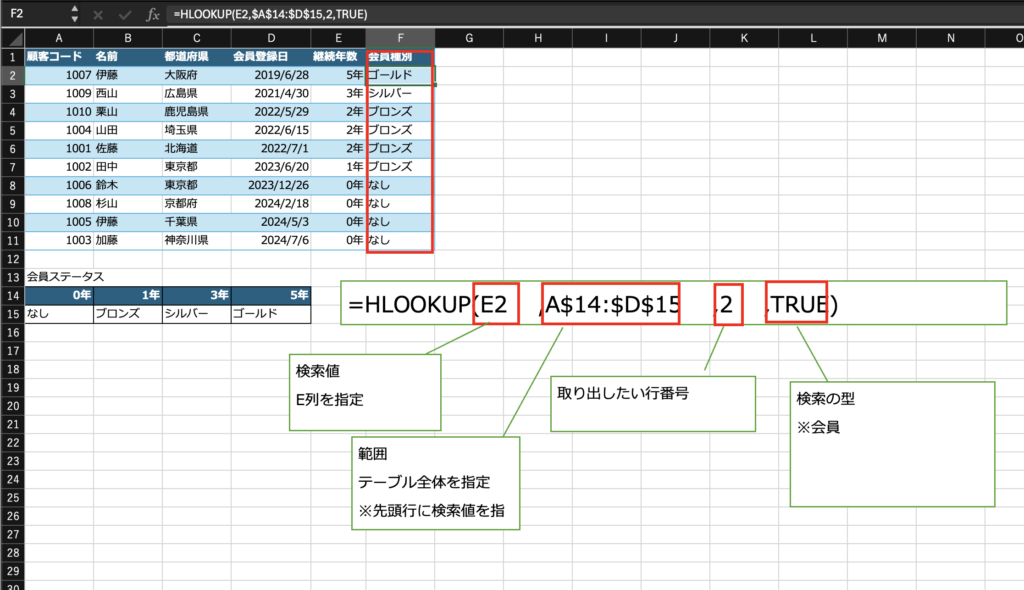Image resolution: width=1024 pixels, height=590 pixels.
Task: Click inside the HLOOKUP formula bar text
Action: point(270,15)
